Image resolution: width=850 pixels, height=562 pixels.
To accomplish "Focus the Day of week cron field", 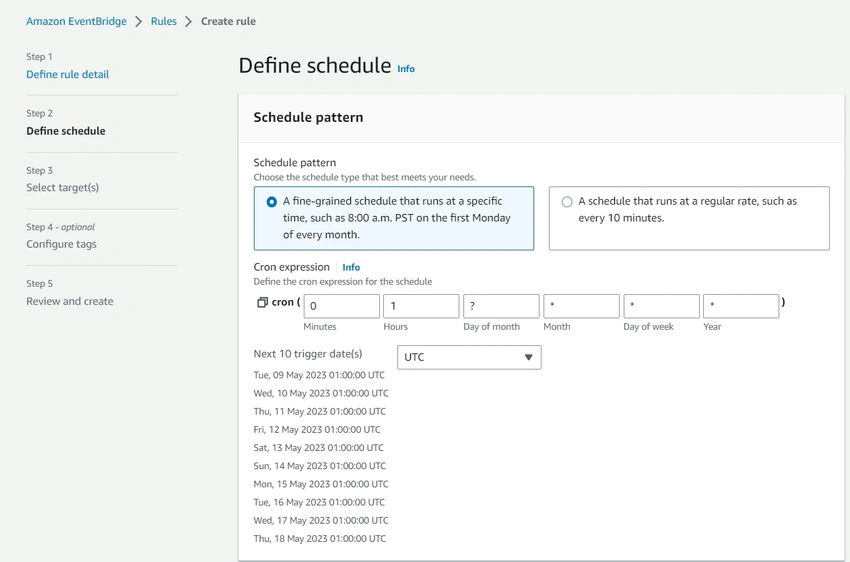I will (661, 306).
